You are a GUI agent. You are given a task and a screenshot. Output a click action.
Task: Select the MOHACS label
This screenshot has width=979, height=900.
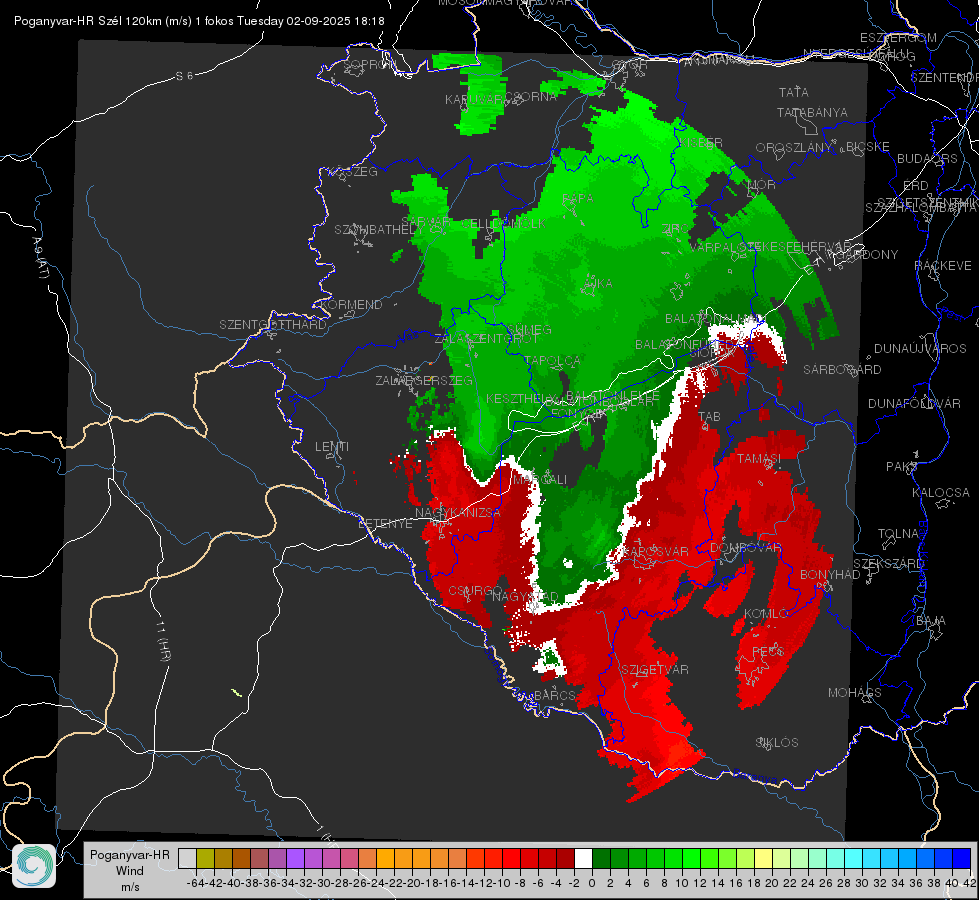click(855, 692)
